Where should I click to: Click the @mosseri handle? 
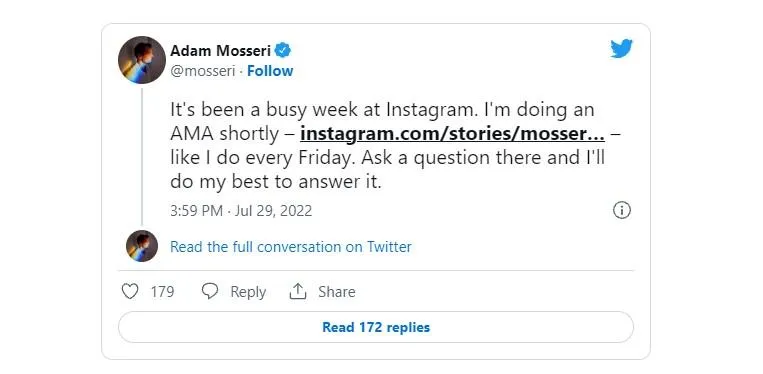tap(202, 71)
